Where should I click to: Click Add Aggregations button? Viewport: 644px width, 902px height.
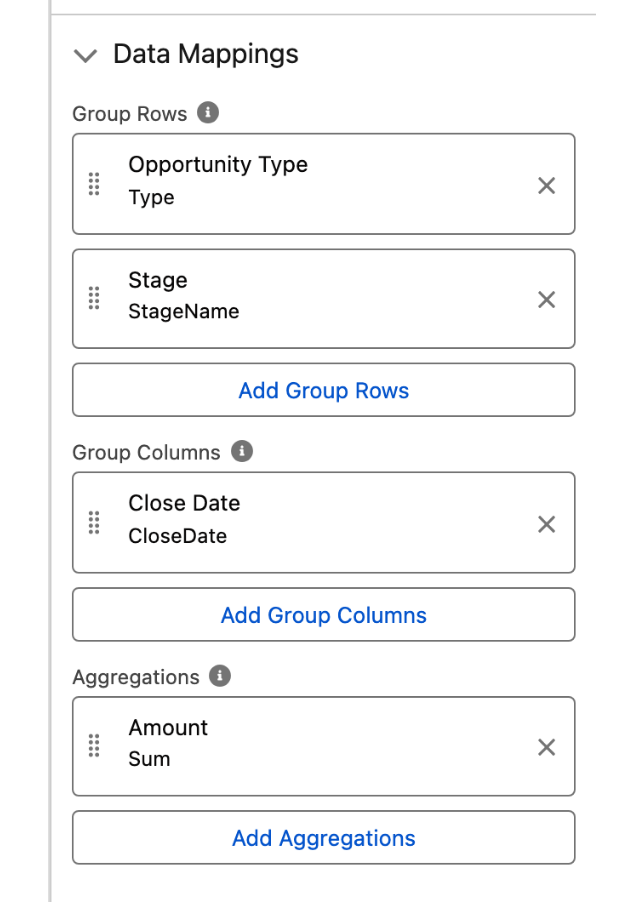pyautogui.click(x=324, y=838)
